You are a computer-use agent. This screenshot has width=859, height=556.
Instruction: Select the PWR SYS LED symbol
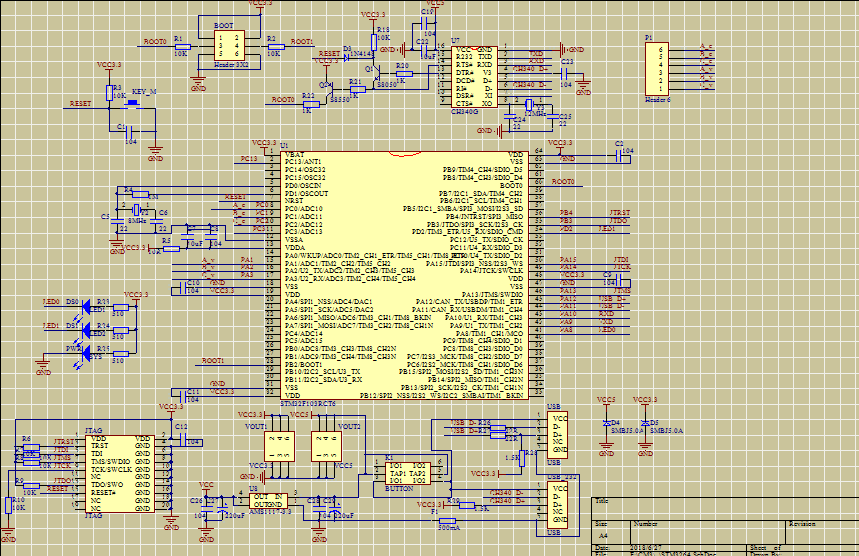[86, 354]
